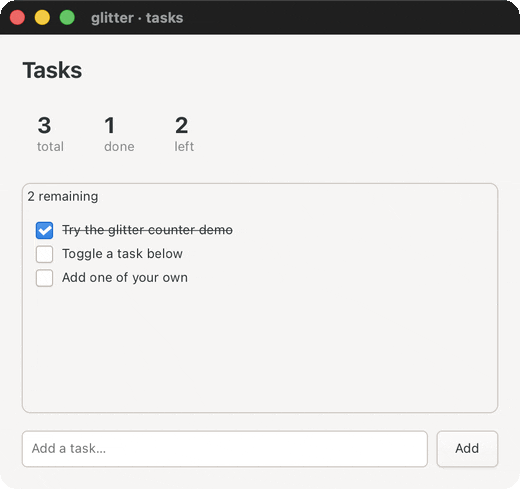Image resolution: width=520 pixels, height=489 pixels.
Task: Click the Add button
Action: (x=467, y=449)
